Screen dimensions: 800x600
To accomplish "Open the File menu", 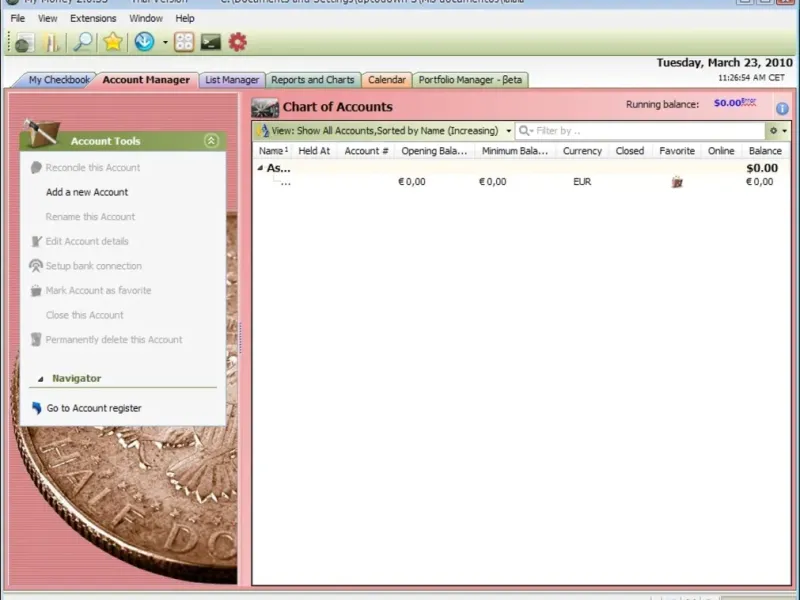I will coord(17,18).
